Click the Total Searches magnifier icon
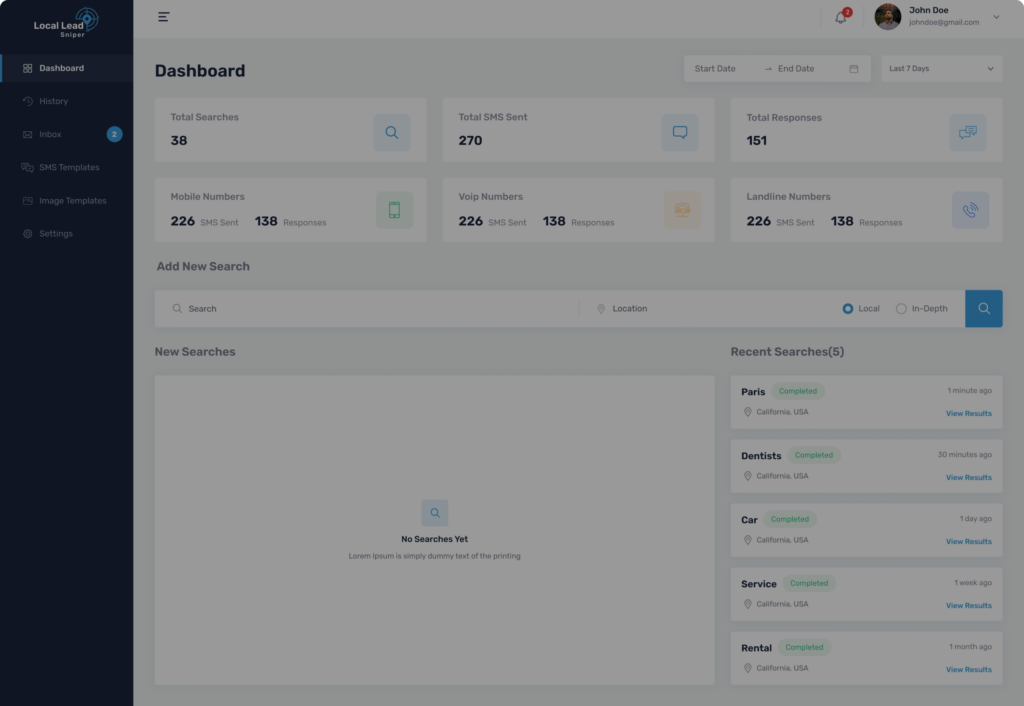The width and height of the screenshot is (1024, 706). point(391,132)
